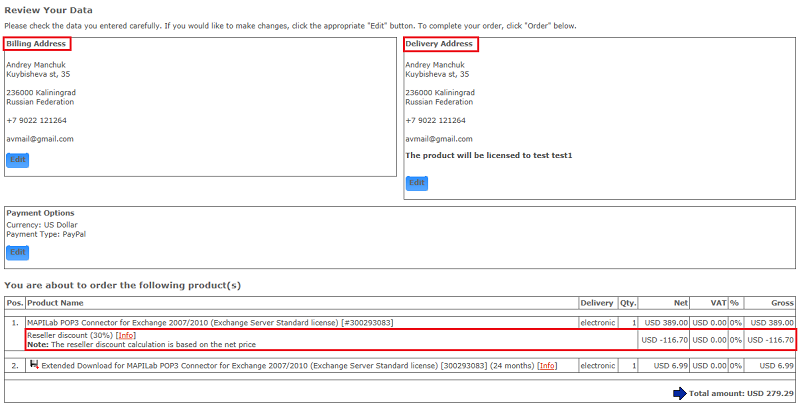Click the Net price USD 389.00 in row 1
This screenshot has width=800, height=408.
click(666, 323)
